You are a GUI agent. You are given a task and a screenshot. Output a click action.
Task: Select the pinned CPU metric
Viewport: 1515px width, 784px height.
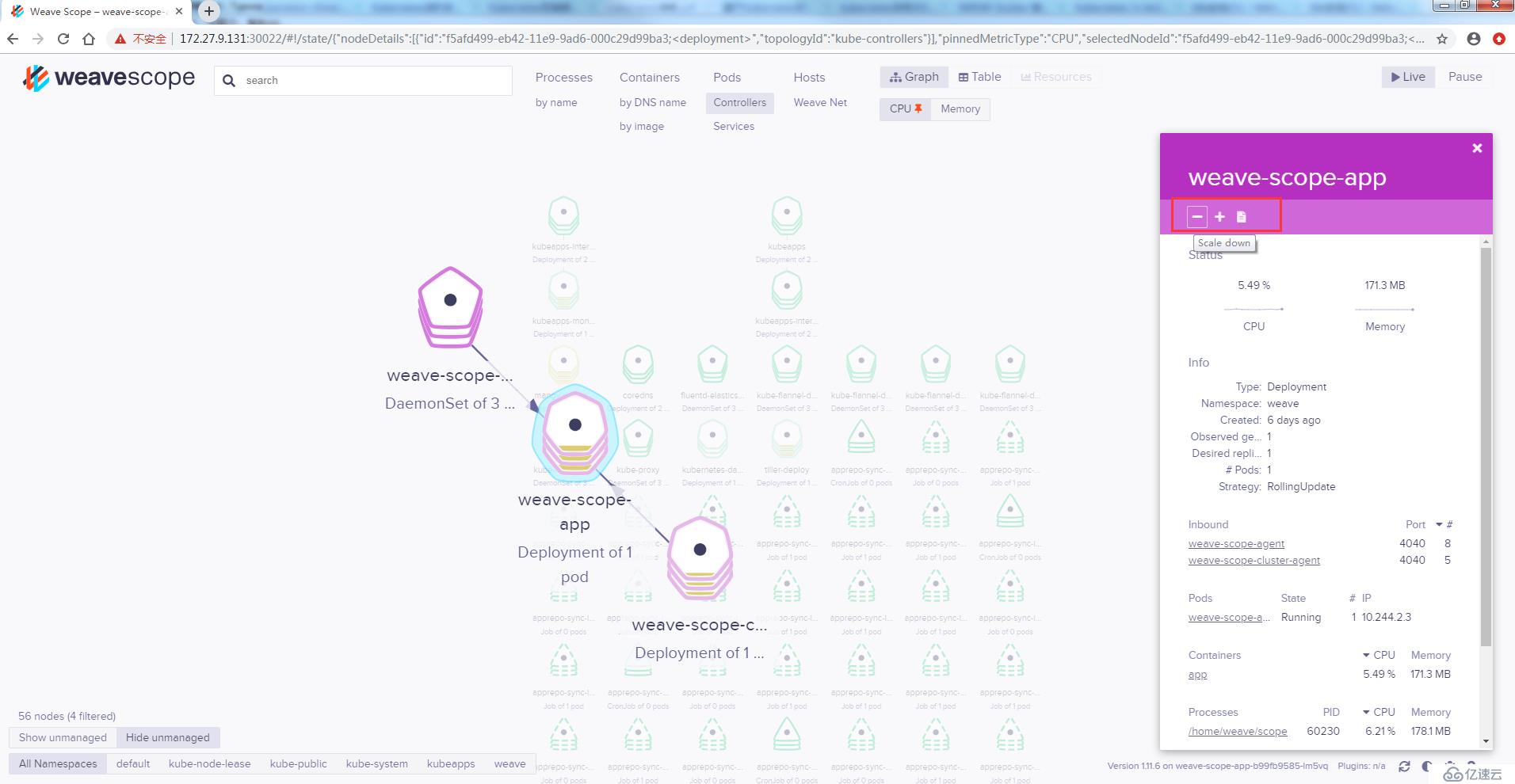pos(906,109)
